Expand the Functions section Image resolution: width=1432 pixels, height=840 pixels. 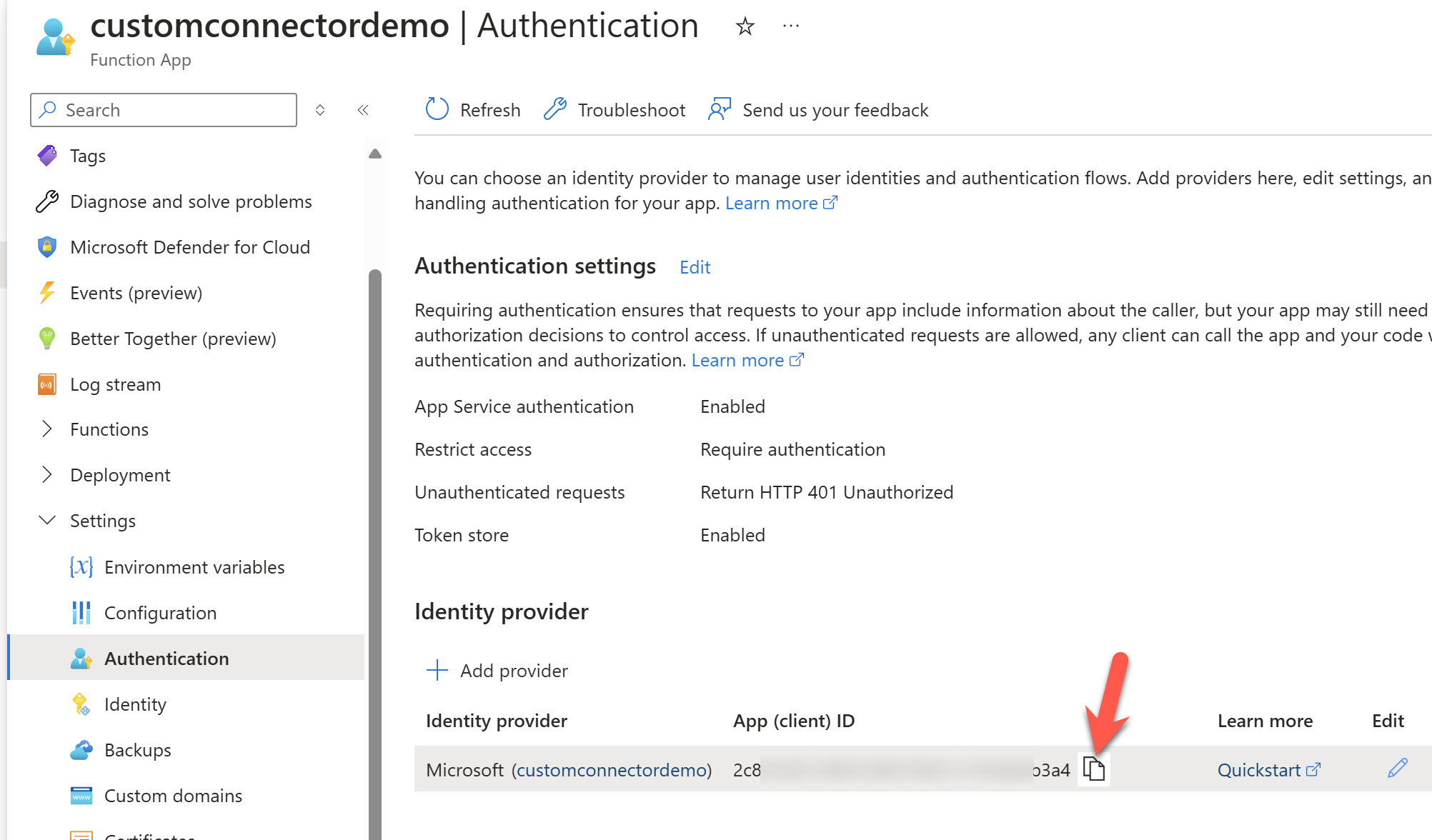(x=109, y=429)
